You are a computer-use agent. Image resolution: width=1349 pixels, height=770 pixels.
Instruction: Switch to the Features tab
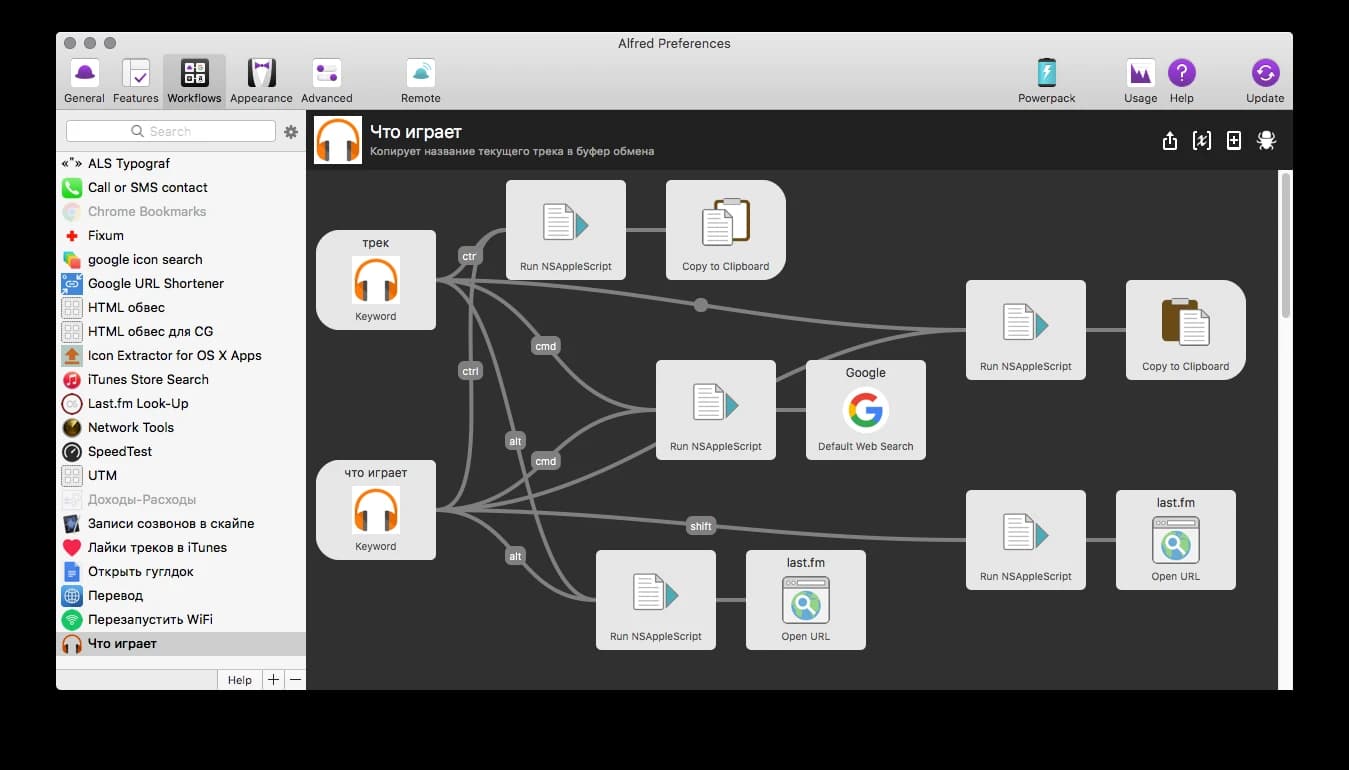click(x=135, y=81)
